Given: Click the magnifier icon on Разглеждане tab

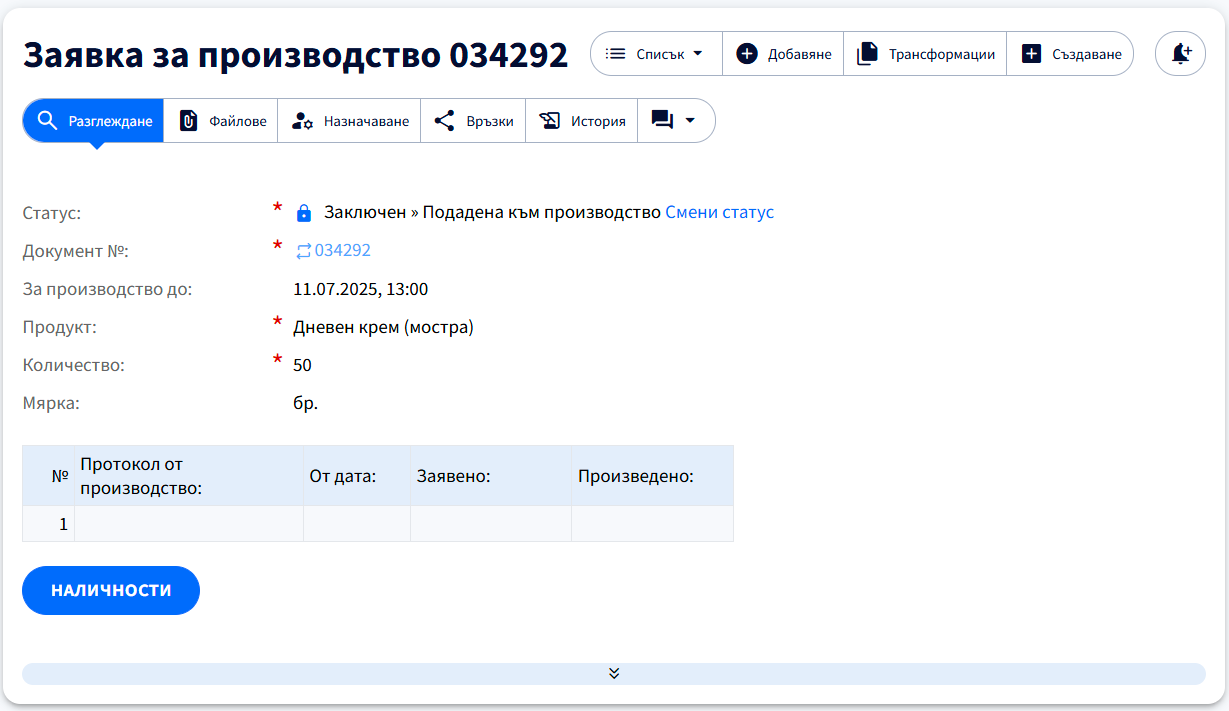Looking at the screenshot, I should click(x=47, y=120).
